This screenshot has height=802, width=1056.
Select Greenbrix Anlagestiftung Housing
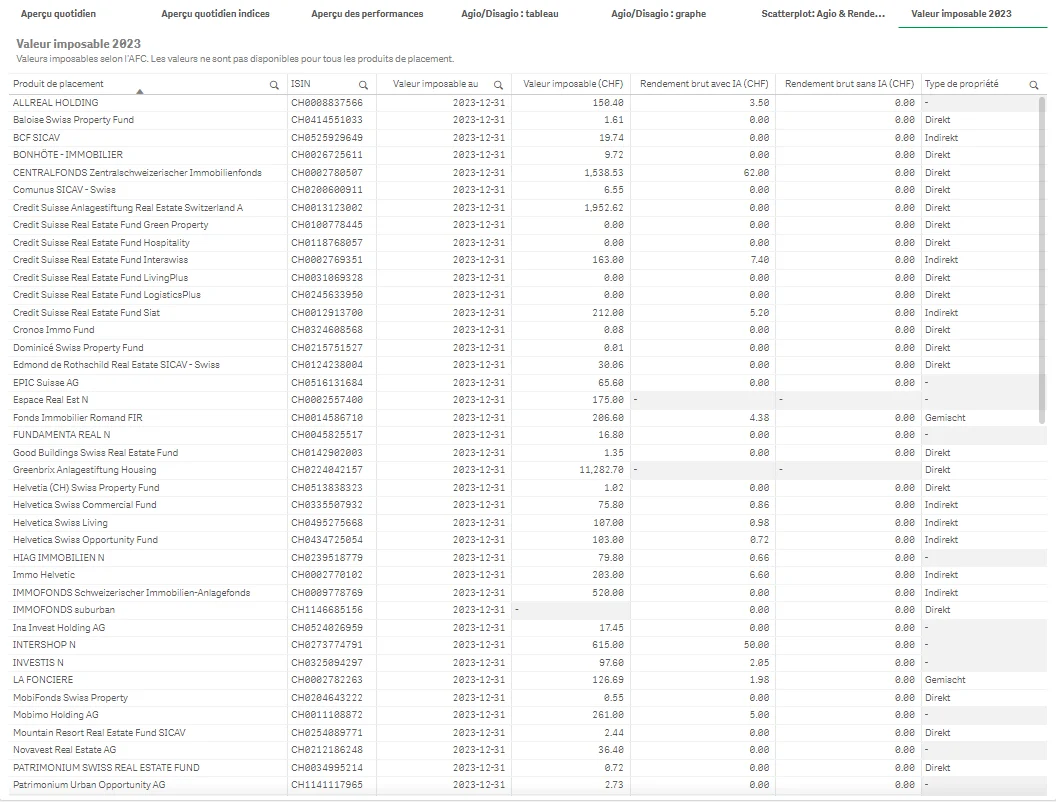click(84, 470)
